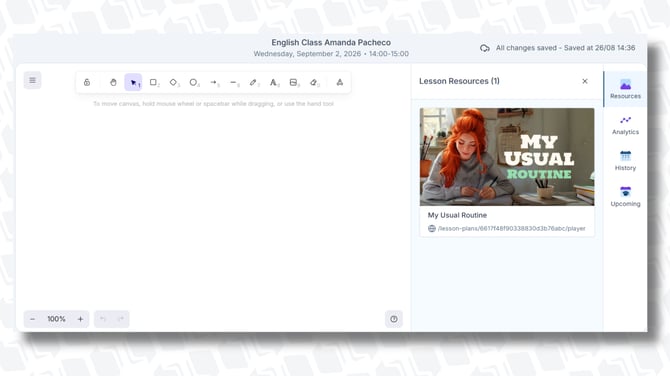This screenshot has height=376, width=670.
Task: Click the My Usual Routine title
Action: coord(457,215)
